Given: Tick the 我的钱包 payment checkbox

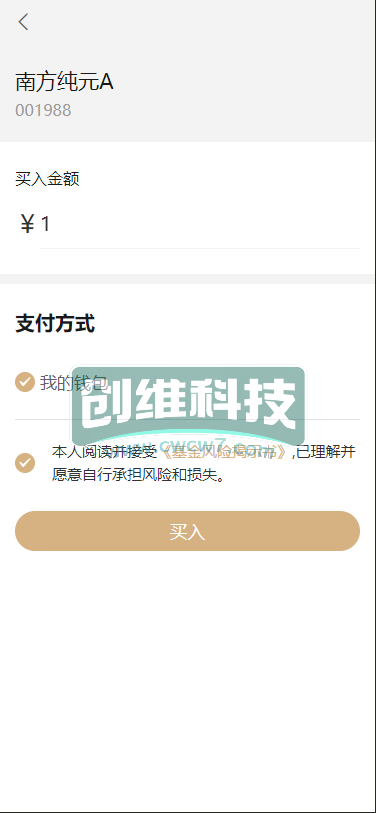Looking at the screenshot, I should (24, 383).
